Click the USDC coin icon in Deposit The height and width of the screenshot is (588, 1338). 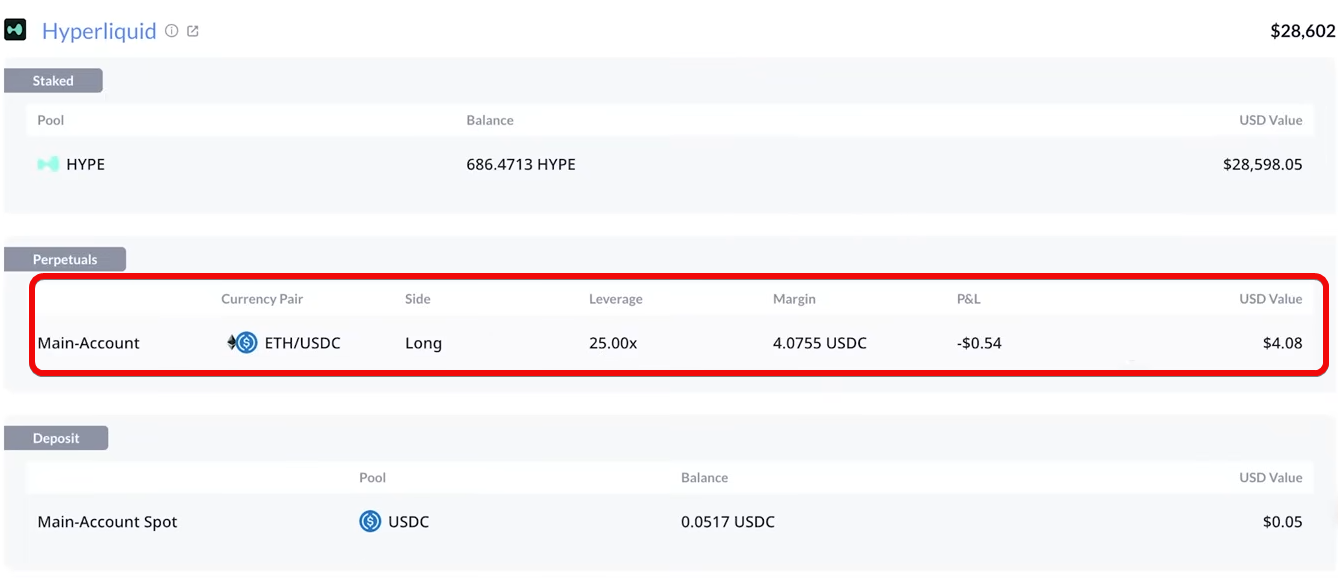click(370, 521)
